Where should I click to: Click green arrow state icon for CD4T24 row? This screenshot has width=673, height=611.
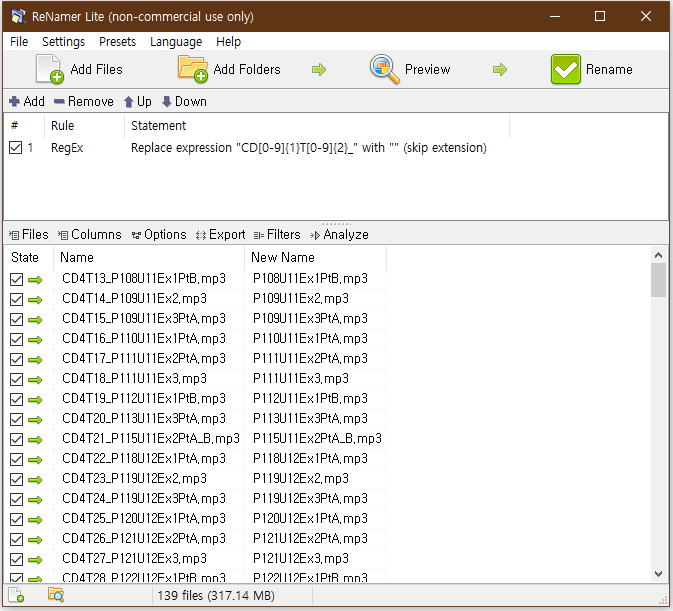tap(35, 500)
